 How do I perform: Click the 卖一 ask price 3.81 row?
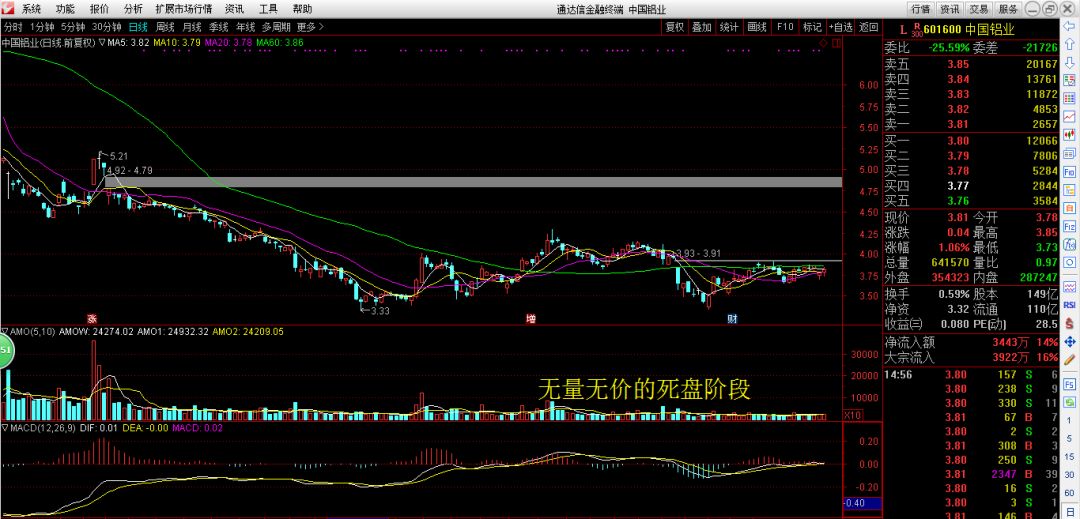[971, 124]
